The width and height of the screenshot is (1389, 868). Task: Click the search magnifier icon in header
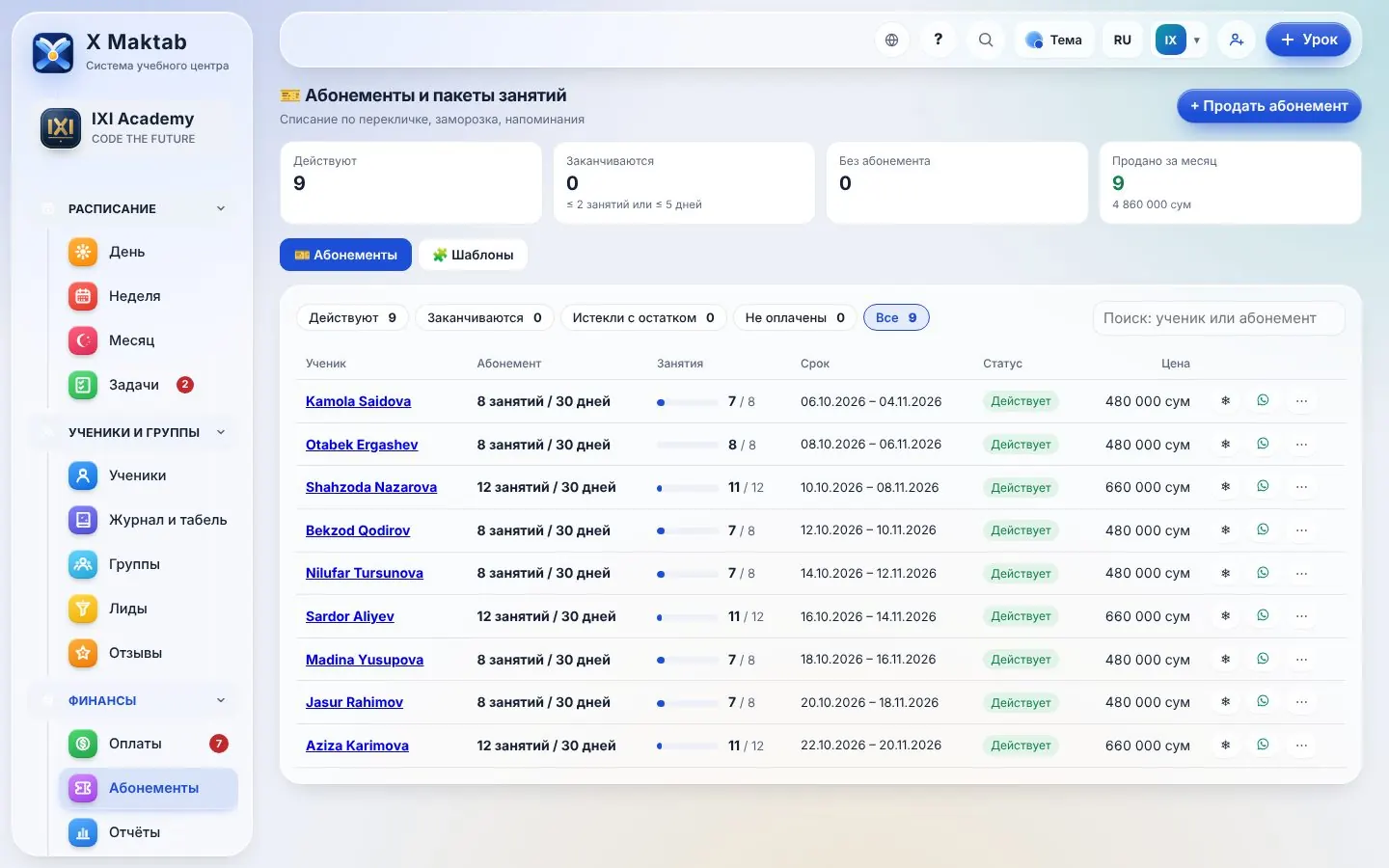(985, 40)
